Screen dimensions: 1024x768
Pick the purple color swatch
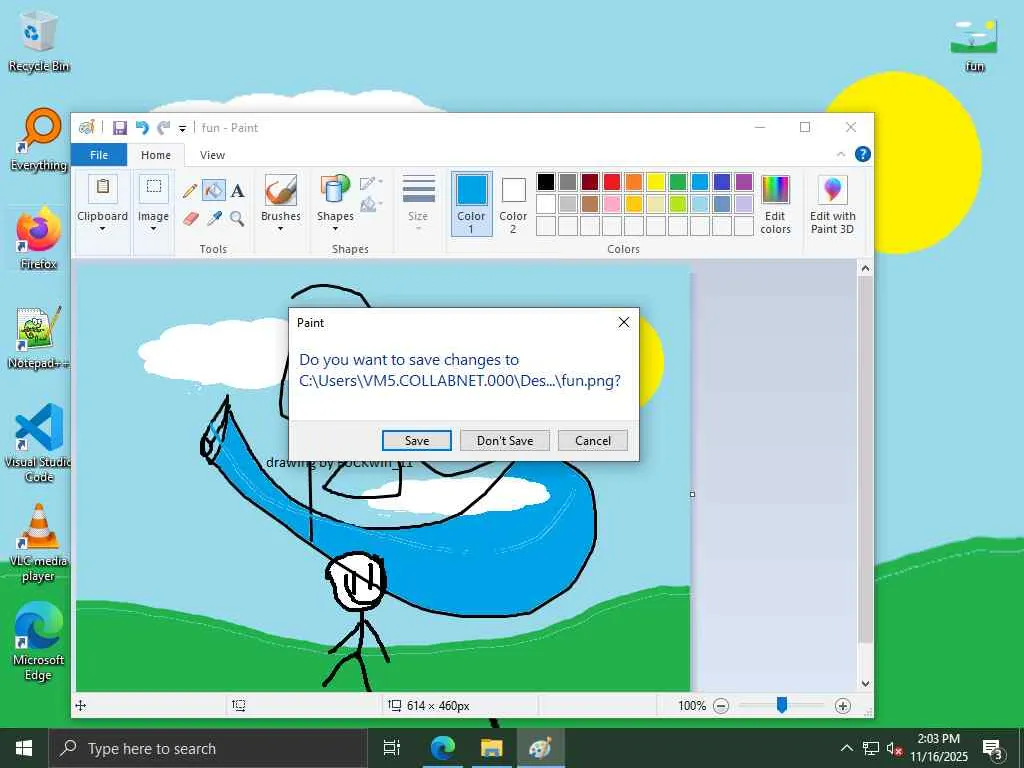click(x=744, y=182)
